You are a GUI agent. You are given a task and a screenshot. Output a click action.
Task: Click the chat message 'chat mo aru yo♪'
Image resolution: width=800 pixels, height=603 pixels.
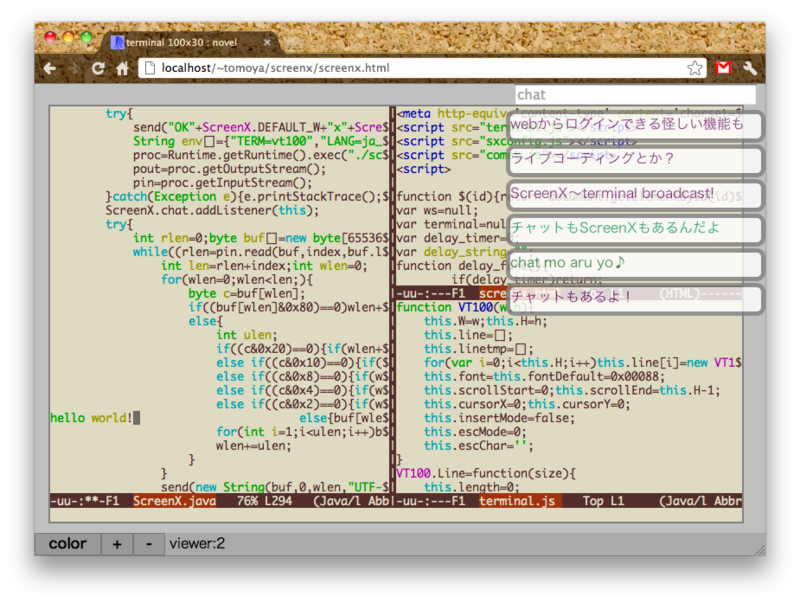635,264
